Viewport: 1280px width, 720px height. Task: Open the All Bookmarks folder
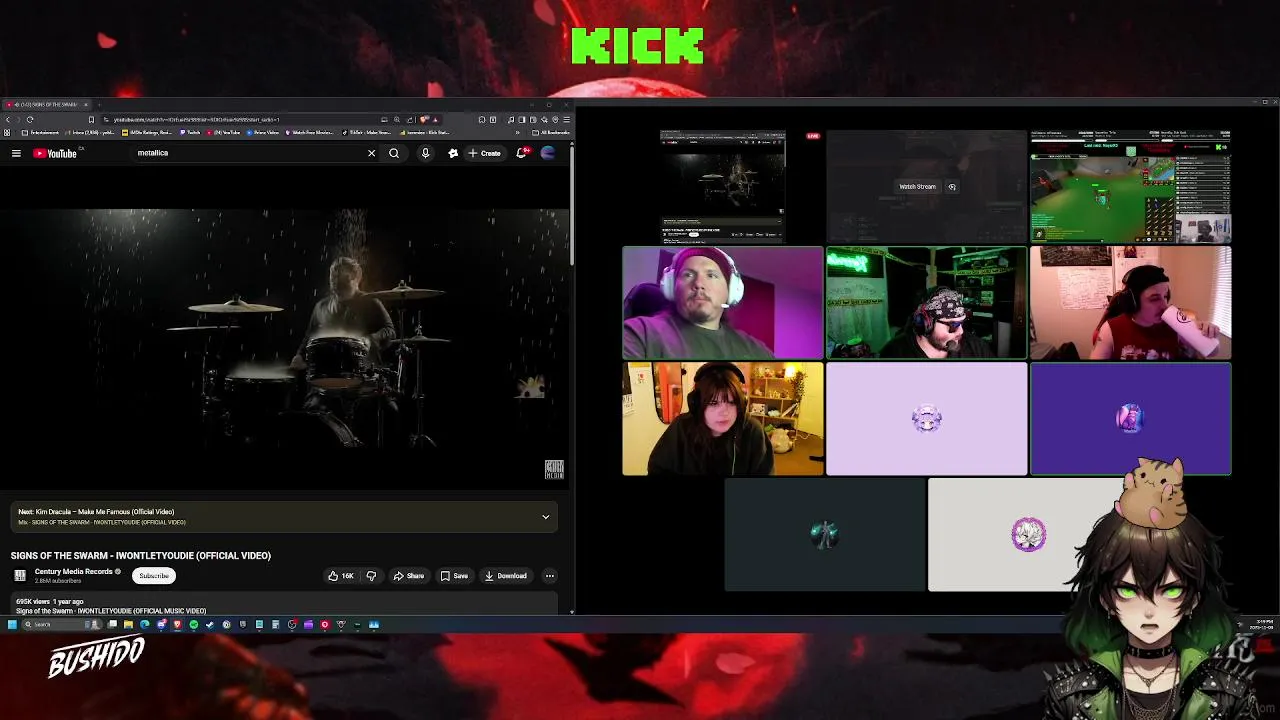(x=551, y=132)
